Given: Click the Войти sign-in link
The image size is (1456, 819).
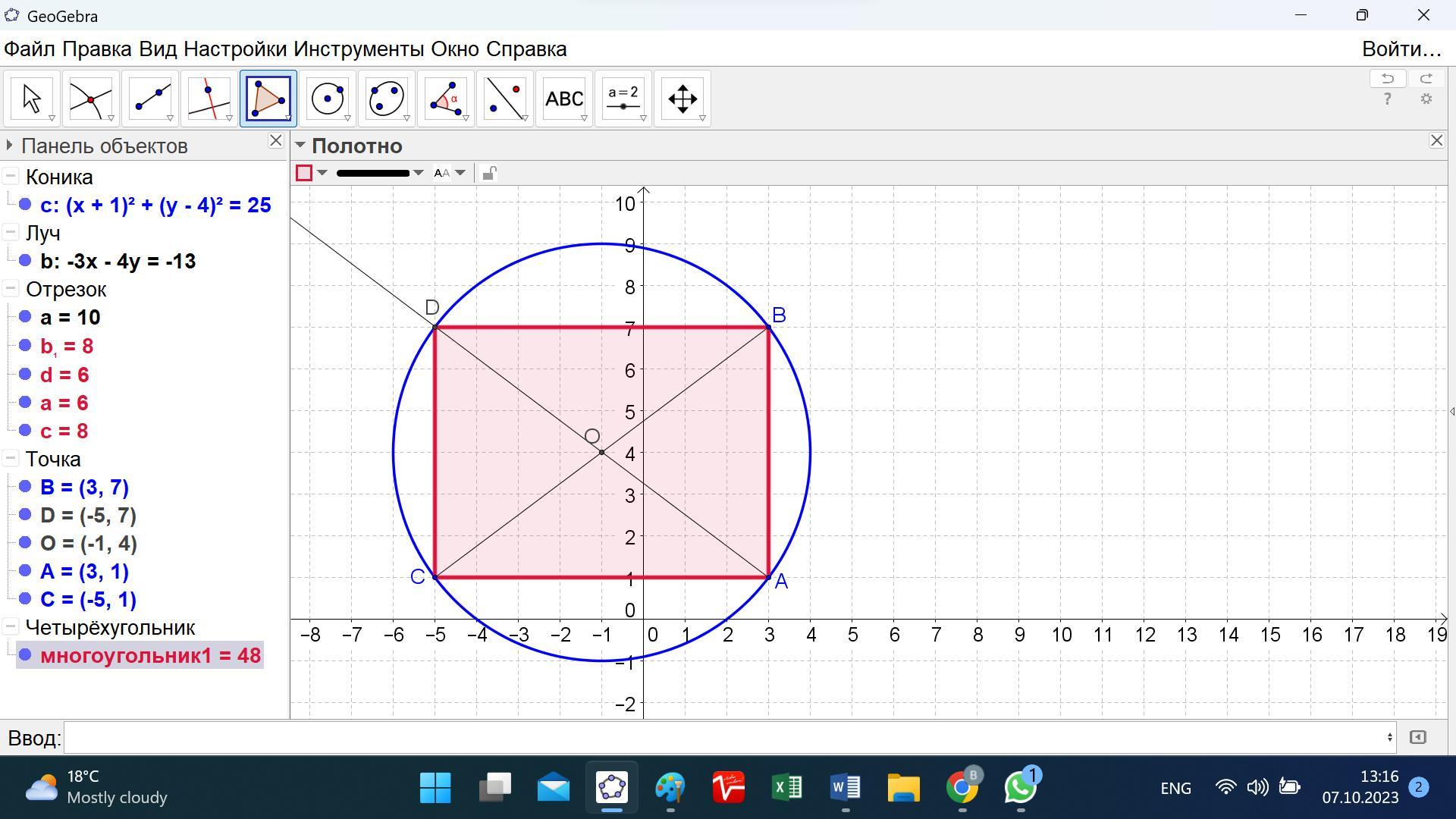Looking at the screenshot, I should [1401, 49].
